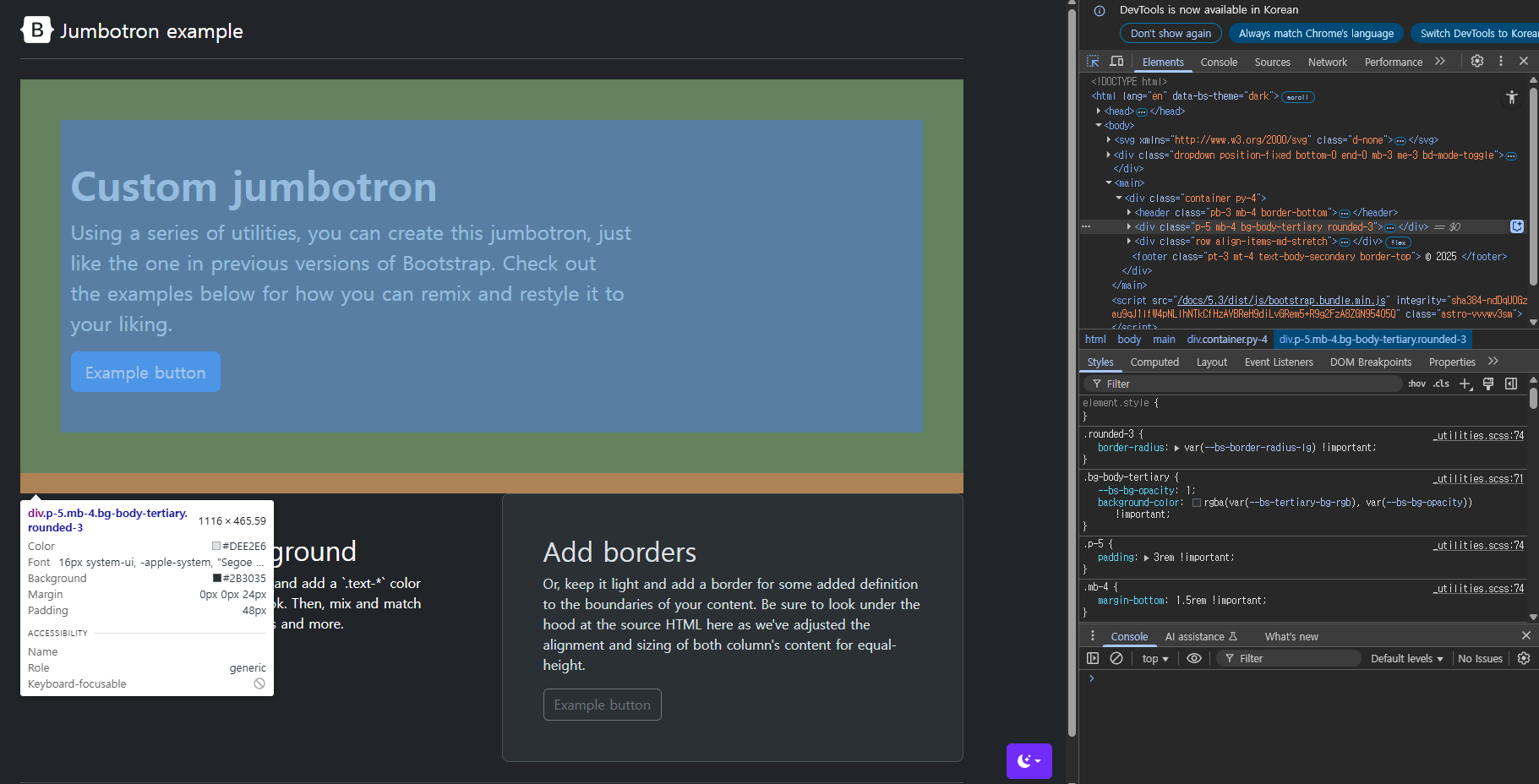Open console settings gear icon
This screenshot has height=784, width=1539.
pos(1524,658)
